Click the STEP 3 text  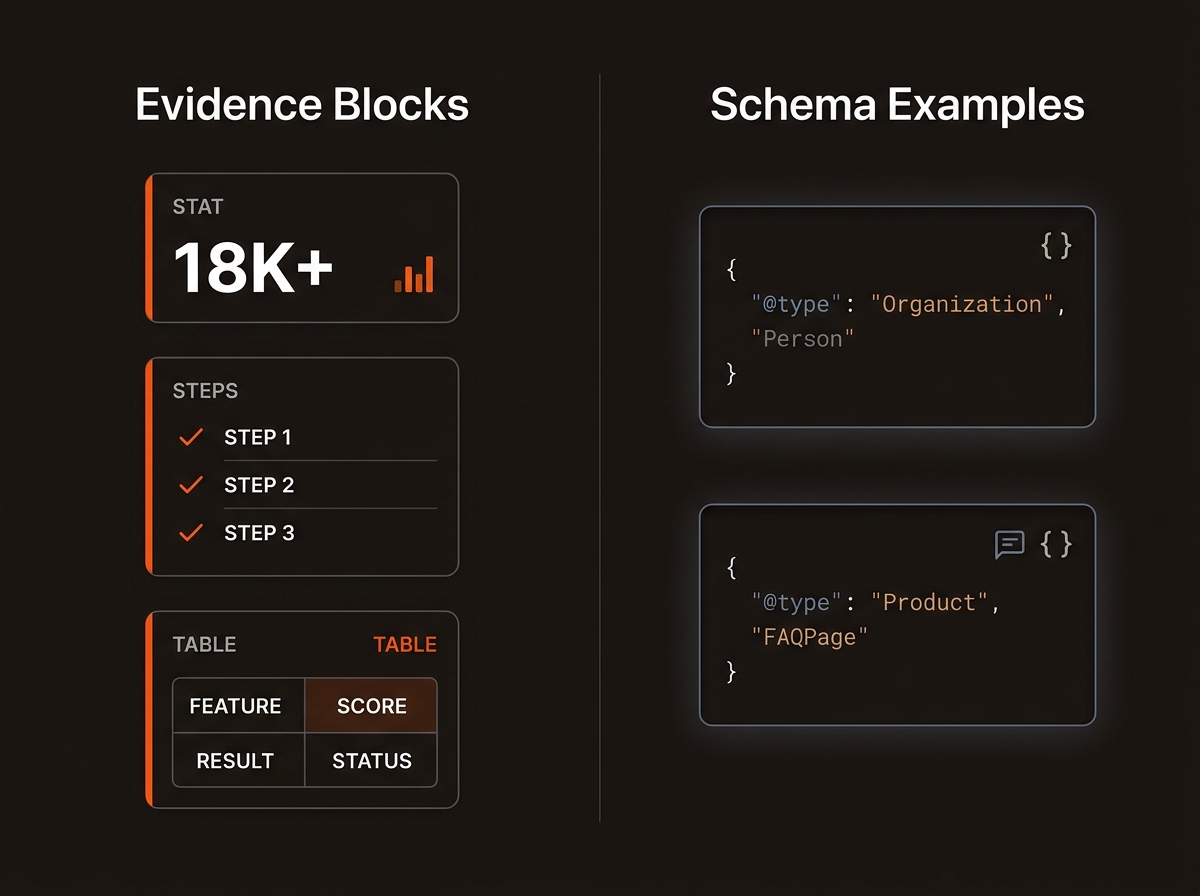pyautogui.click(x=259, y=533)
